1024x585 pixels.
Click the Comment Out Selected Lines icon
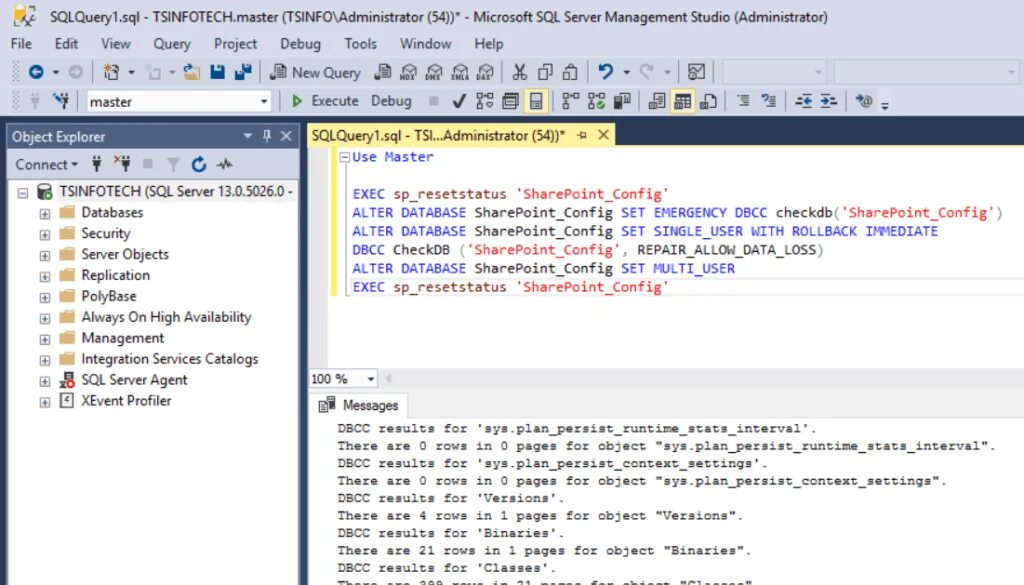coord(743,101)
